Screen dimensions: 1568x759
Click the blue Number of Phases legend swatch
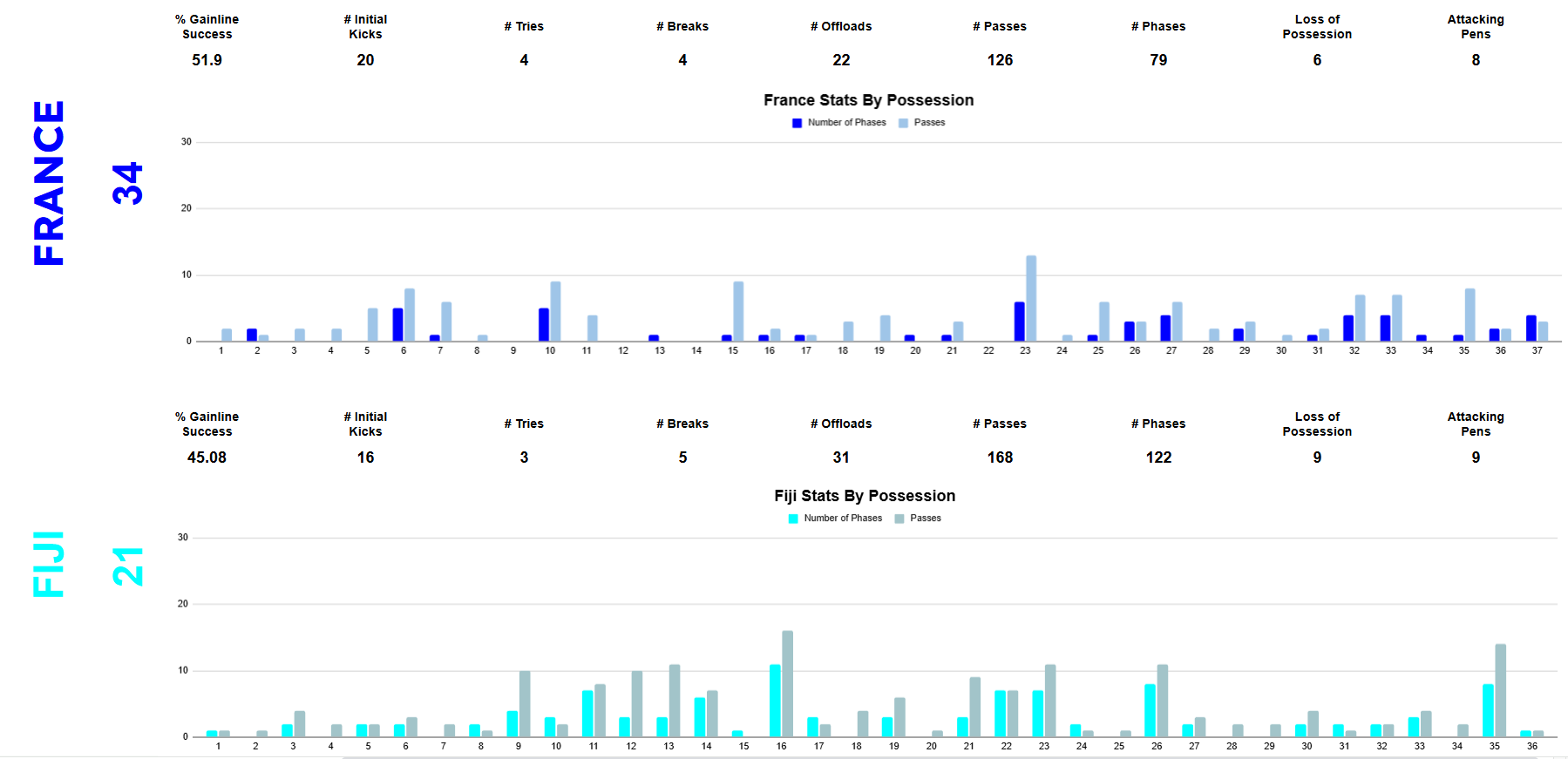(797, 123)
